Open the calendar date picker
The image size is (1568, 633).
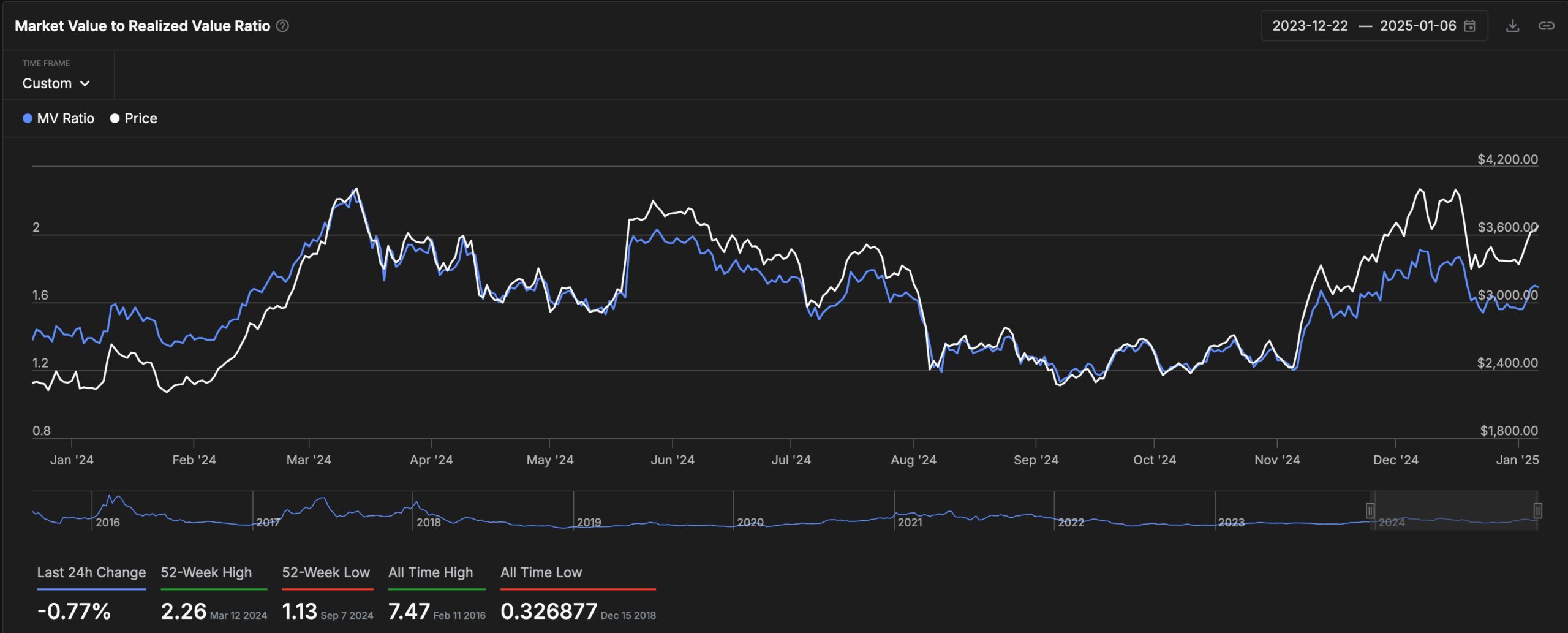[x=1469, y=25]
